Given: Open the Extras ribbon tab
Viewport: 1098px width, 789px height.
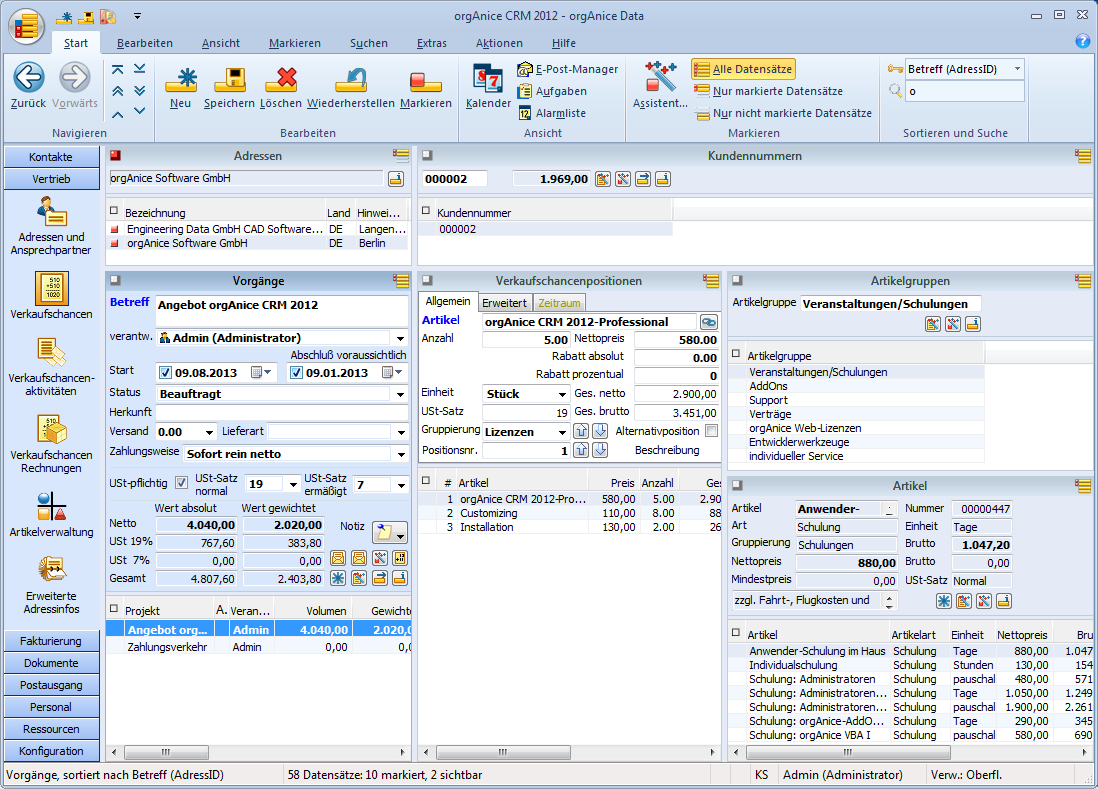Looking at the screenshot, I should pyautogui.click(x=431, y=43).
